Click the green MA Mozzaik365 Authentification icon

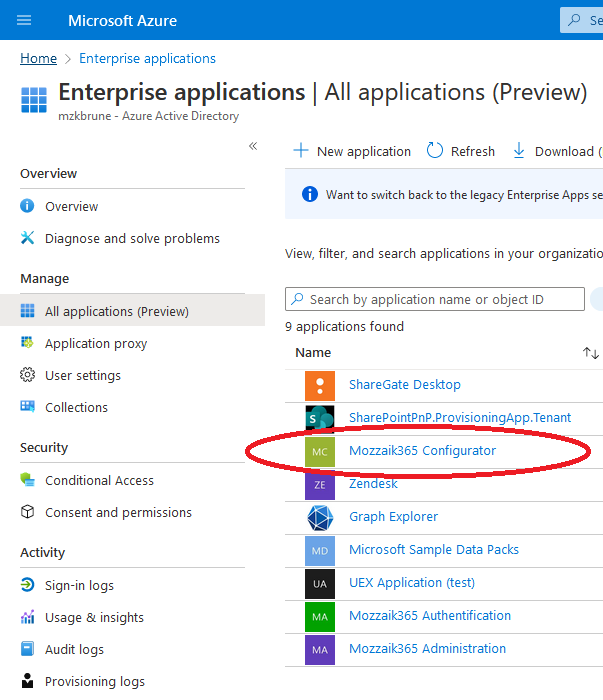coord(320,617)
